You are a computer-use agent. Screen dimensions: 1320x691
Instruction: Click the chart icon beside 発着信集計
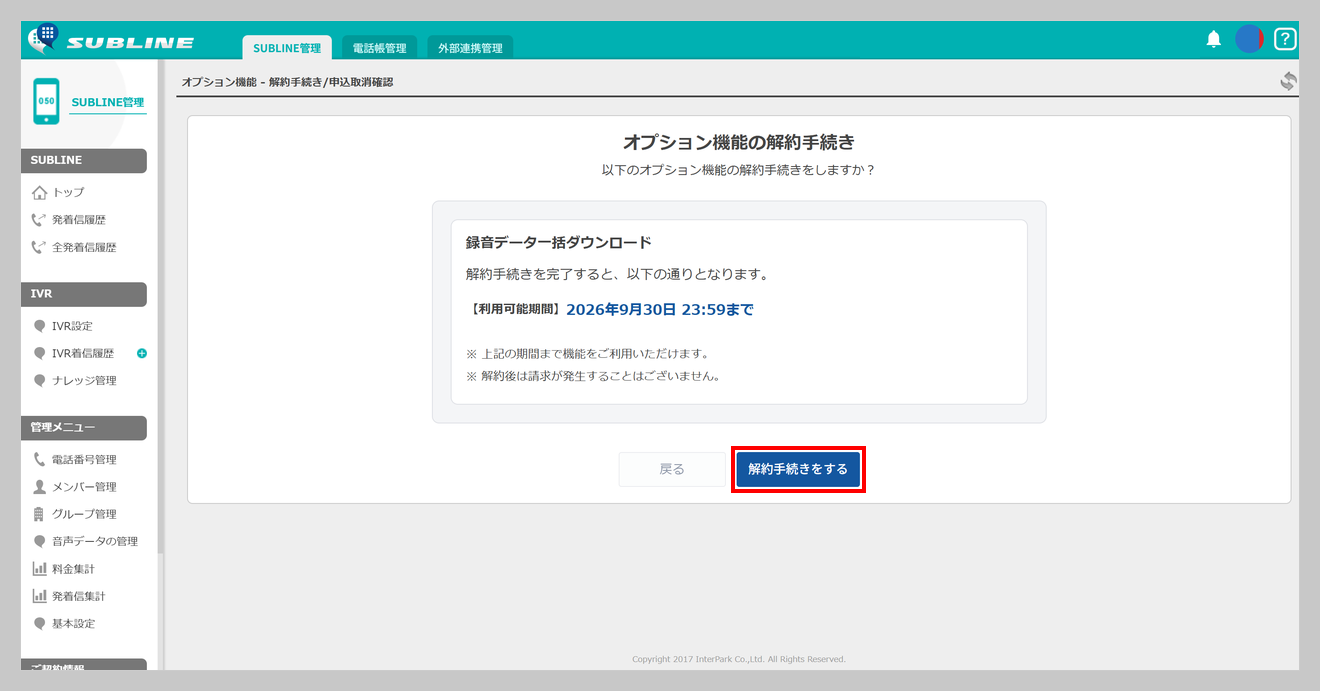click(x=39, y=596)
